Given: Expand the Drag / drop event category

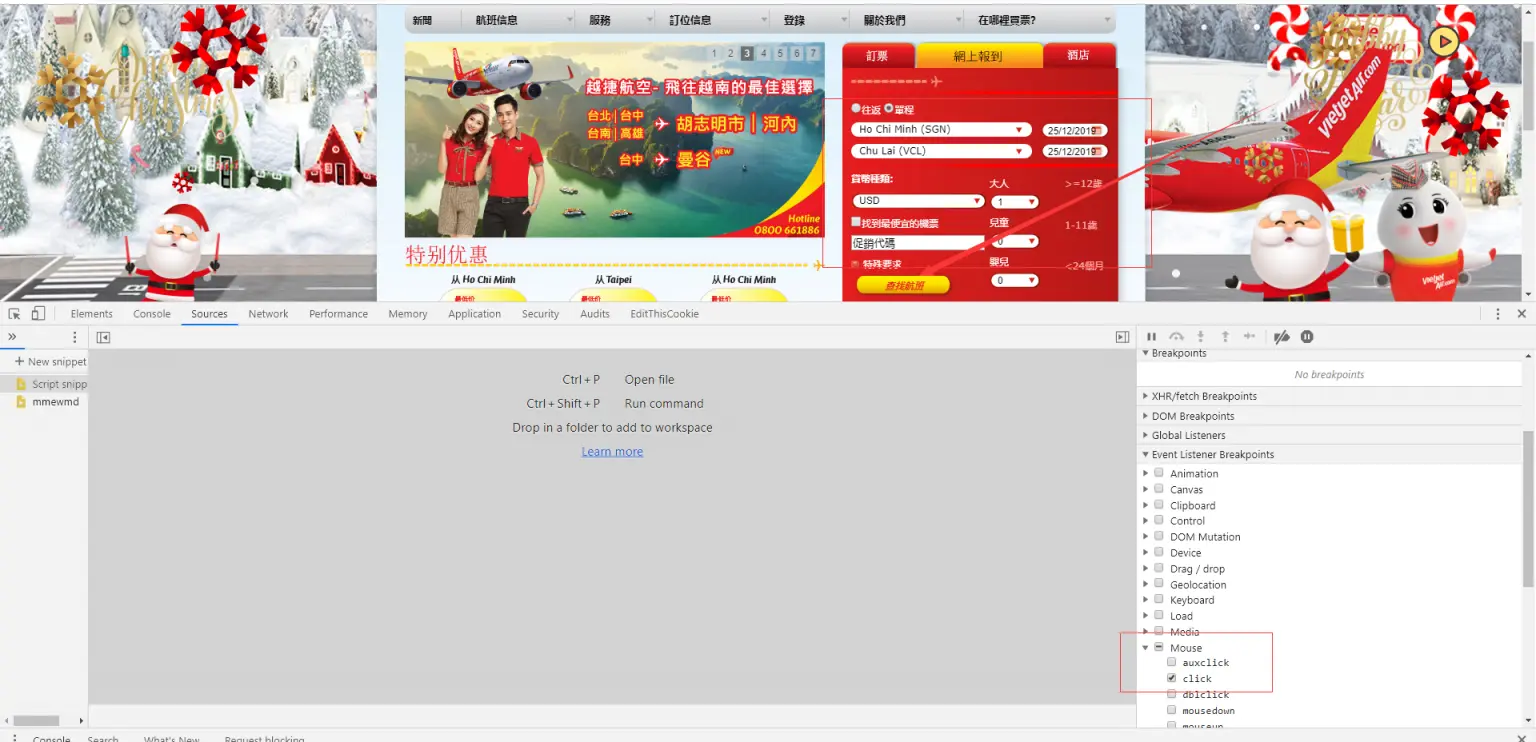Looking at the screenshot, I should tap(1146, 569).
